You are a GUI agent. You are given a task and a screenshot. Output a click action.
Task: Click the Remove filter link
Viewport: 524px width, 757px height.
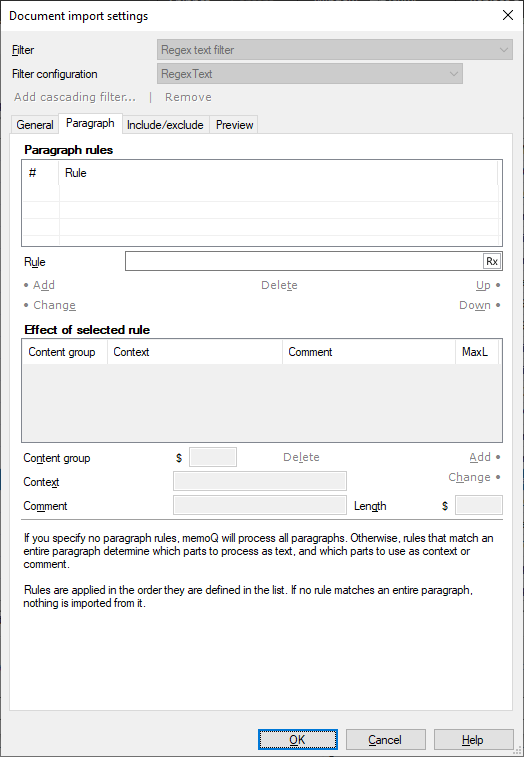point(188,97)
